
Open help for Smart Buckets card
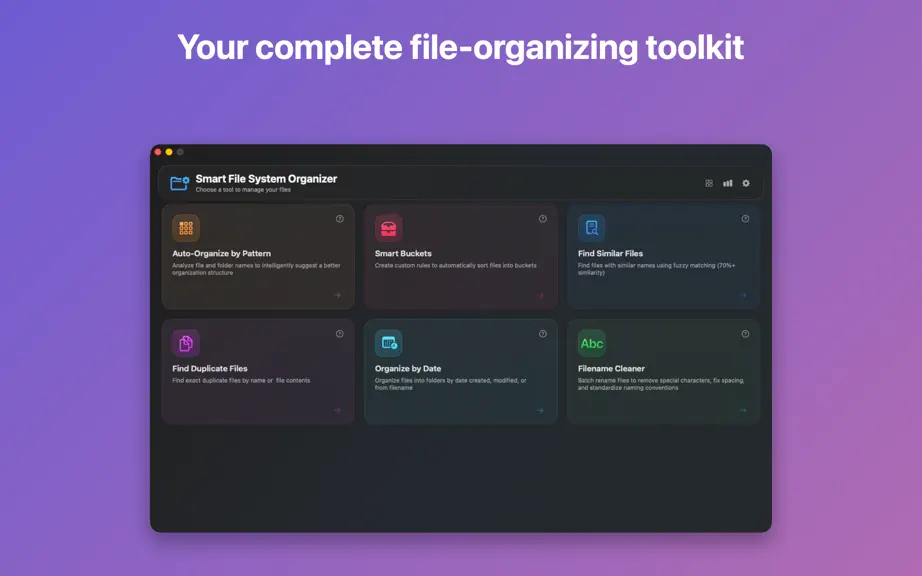[x=543, y=219]
